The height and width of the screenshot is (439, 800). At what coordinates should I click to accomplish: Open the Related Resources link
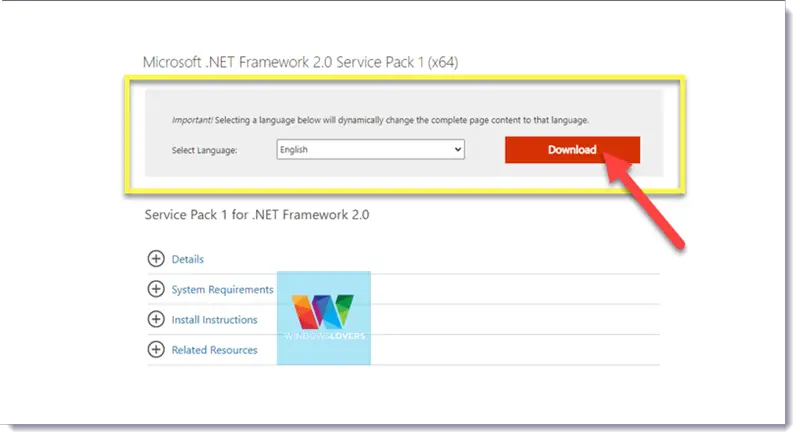coord(214,350)
